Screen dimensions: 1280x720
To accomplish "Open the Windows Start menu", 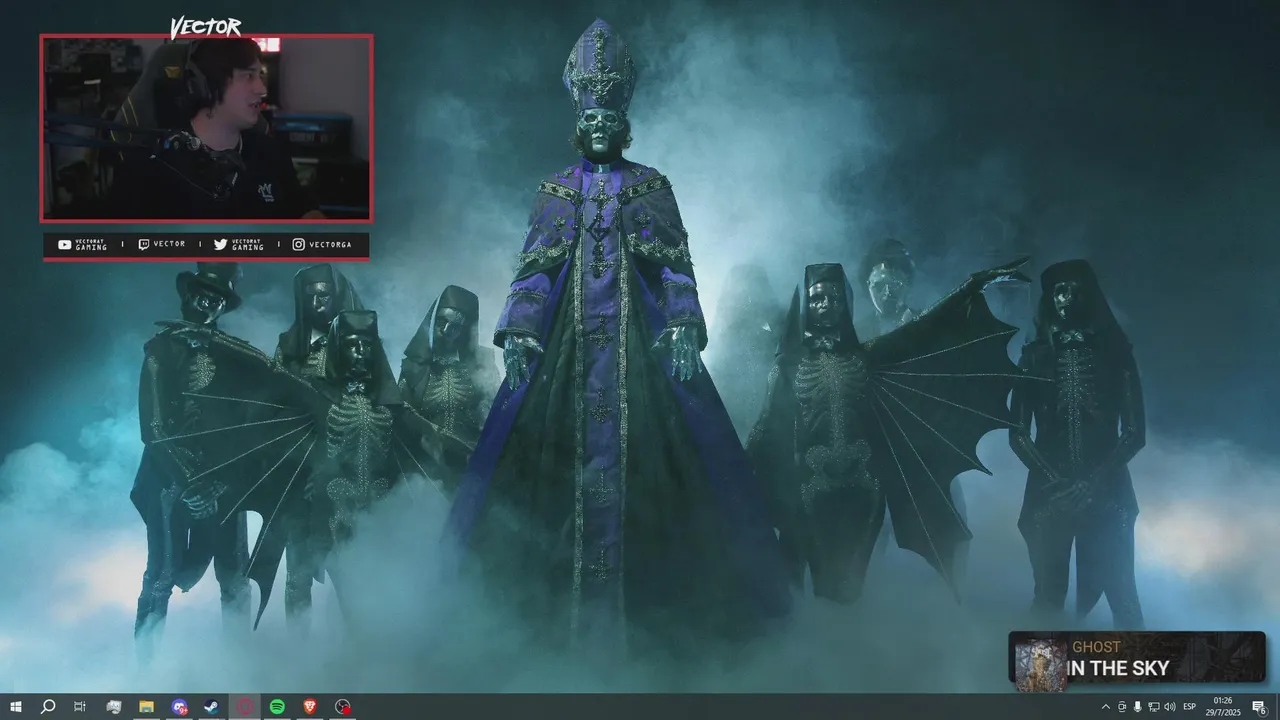I will pos(16,707).
